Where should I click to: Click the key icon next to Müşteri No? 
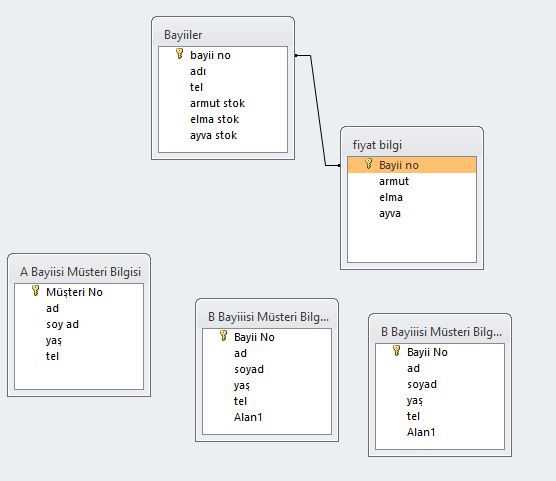coord(35,291)
